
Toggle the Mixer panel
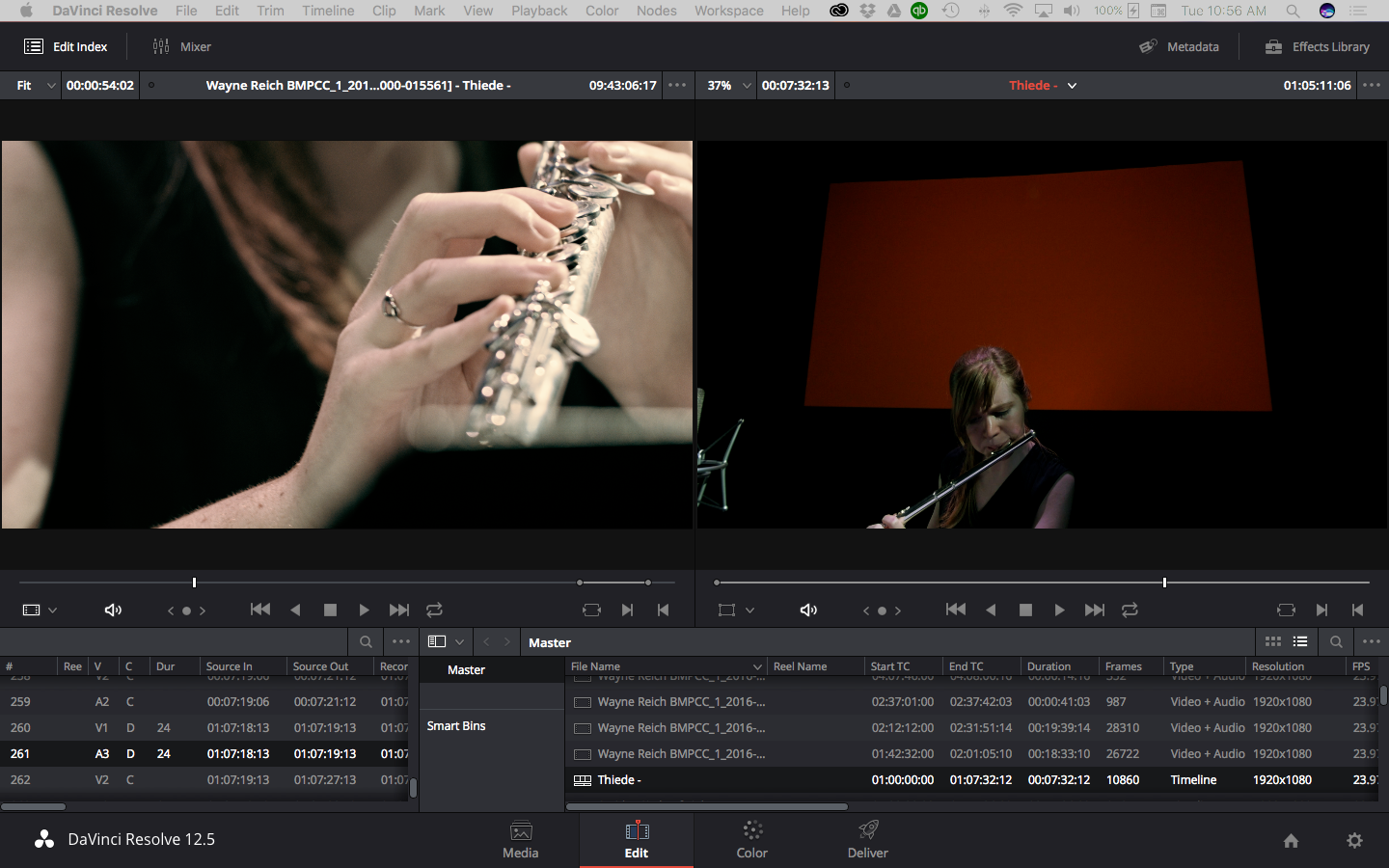pos(181,46)
